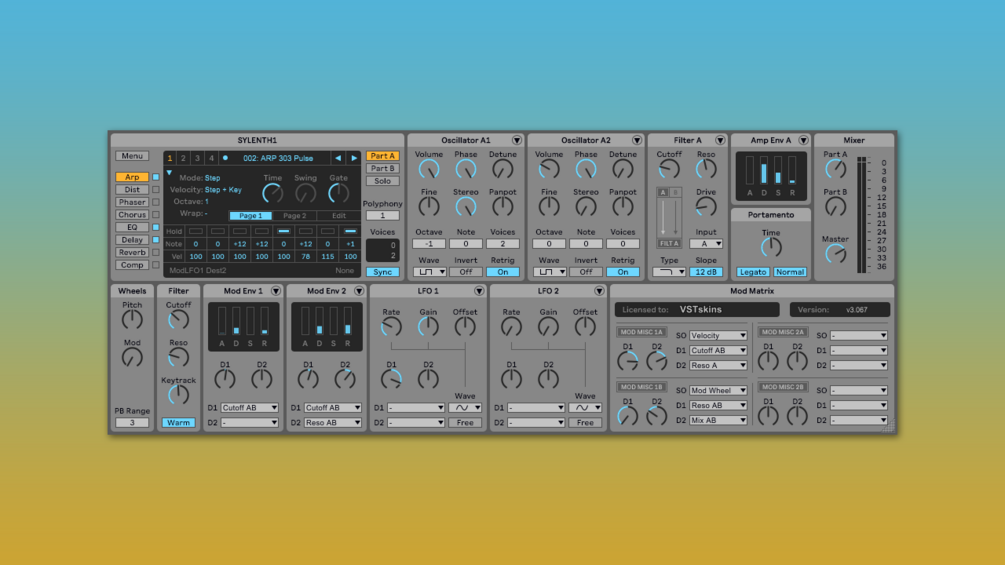Click the Sync button
Image resolution: width=1005 pixels, height=565 pixels.
click(x=383, y=272)
